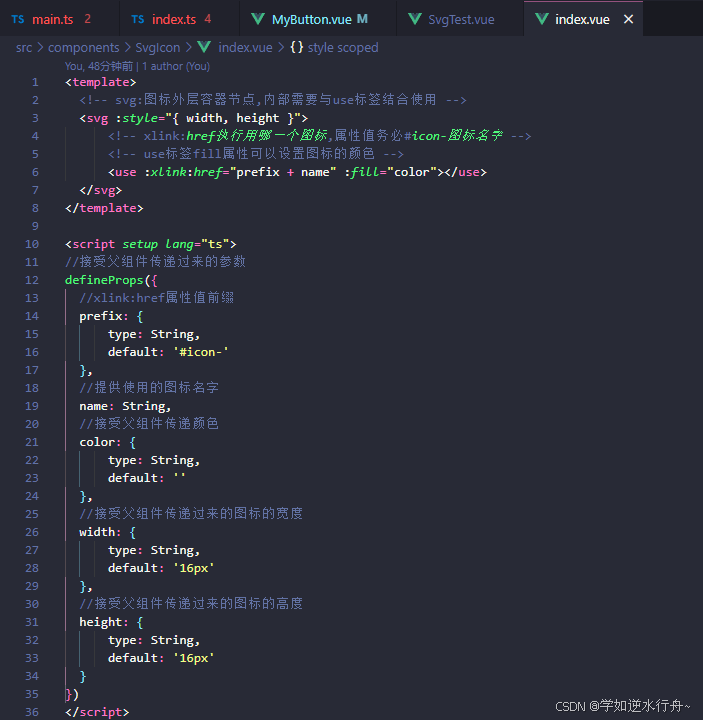Click the error count 2 on main.ts
This screenshot has width=703, height=720.
(87, 19)
